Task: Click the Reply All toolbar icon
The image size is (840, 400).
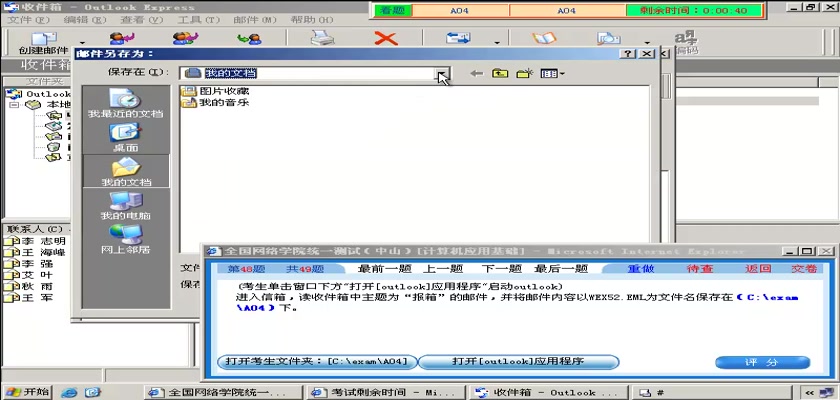Action: (x=185, y=39)
